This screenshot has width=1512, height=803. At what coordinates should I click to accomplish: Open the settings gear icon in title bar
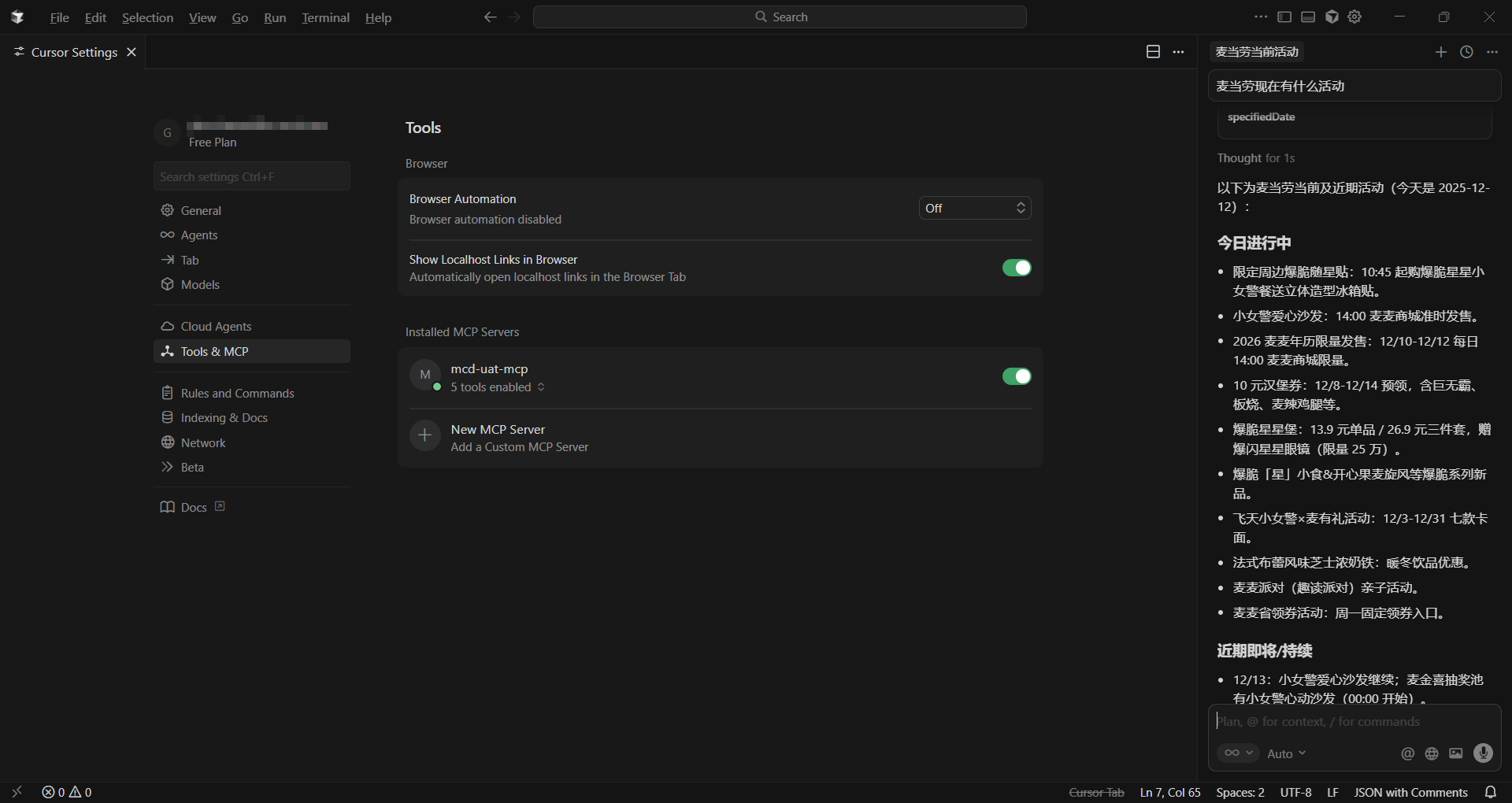click(x=1354, y=17)
